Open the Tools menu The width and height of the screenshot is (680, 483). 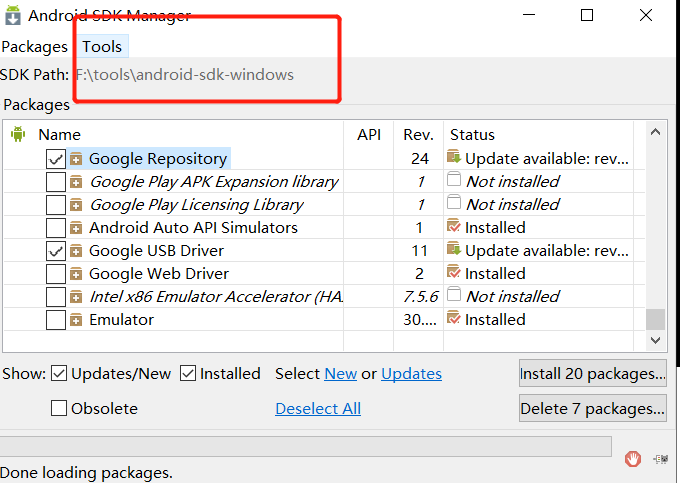(x=102, y=46)
